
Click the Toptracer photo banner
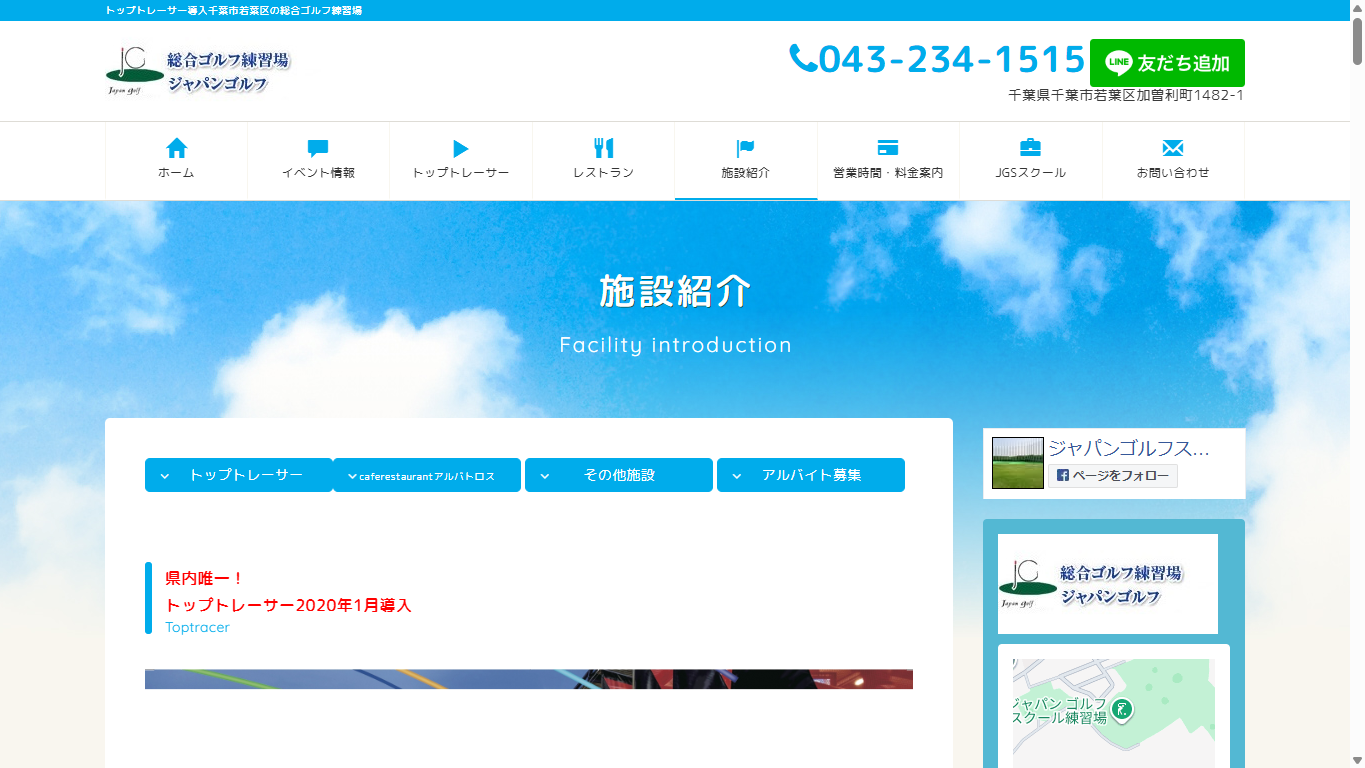[529, 679]
